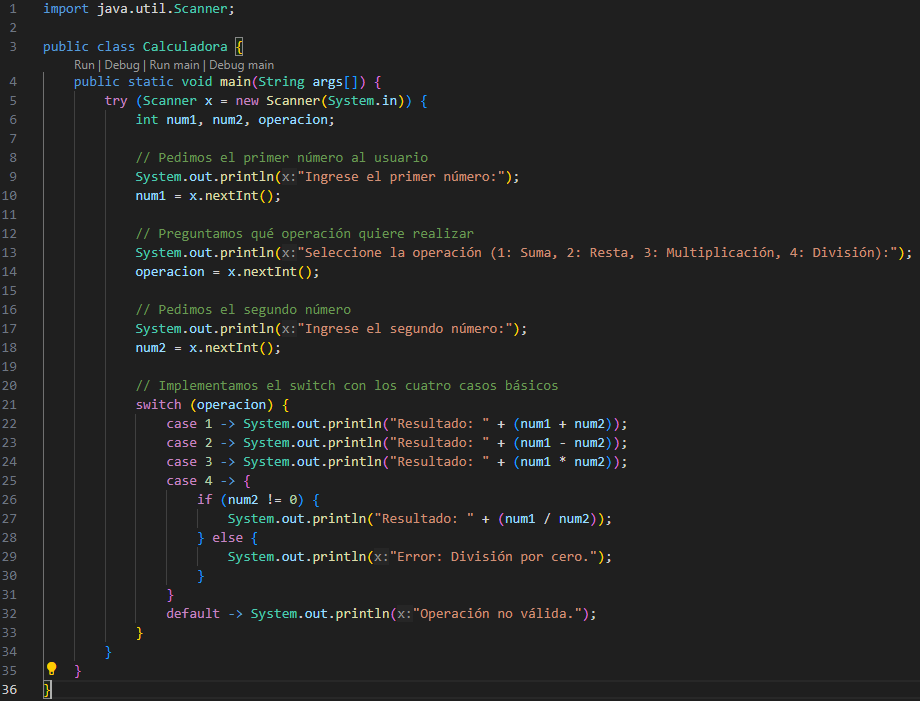Click the 'main' method name
Image resolution: width=920 pixels, height=701 pixels.
235,82
